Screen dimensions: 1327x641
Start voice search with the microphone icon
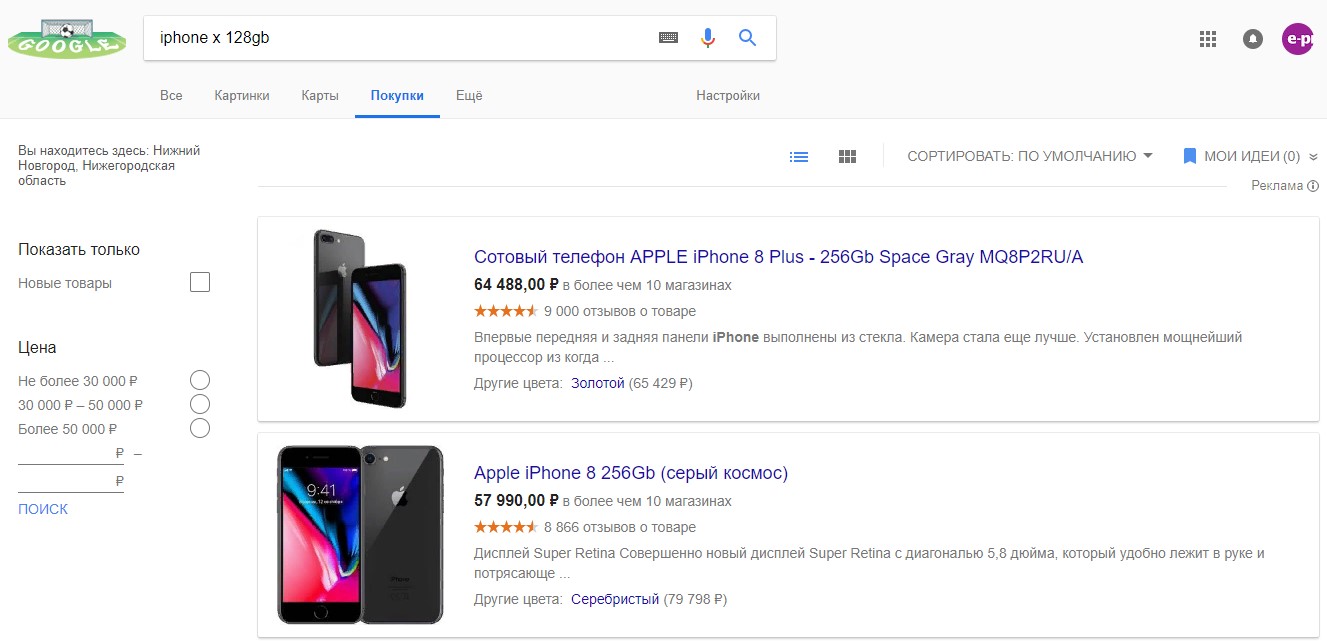708,38
